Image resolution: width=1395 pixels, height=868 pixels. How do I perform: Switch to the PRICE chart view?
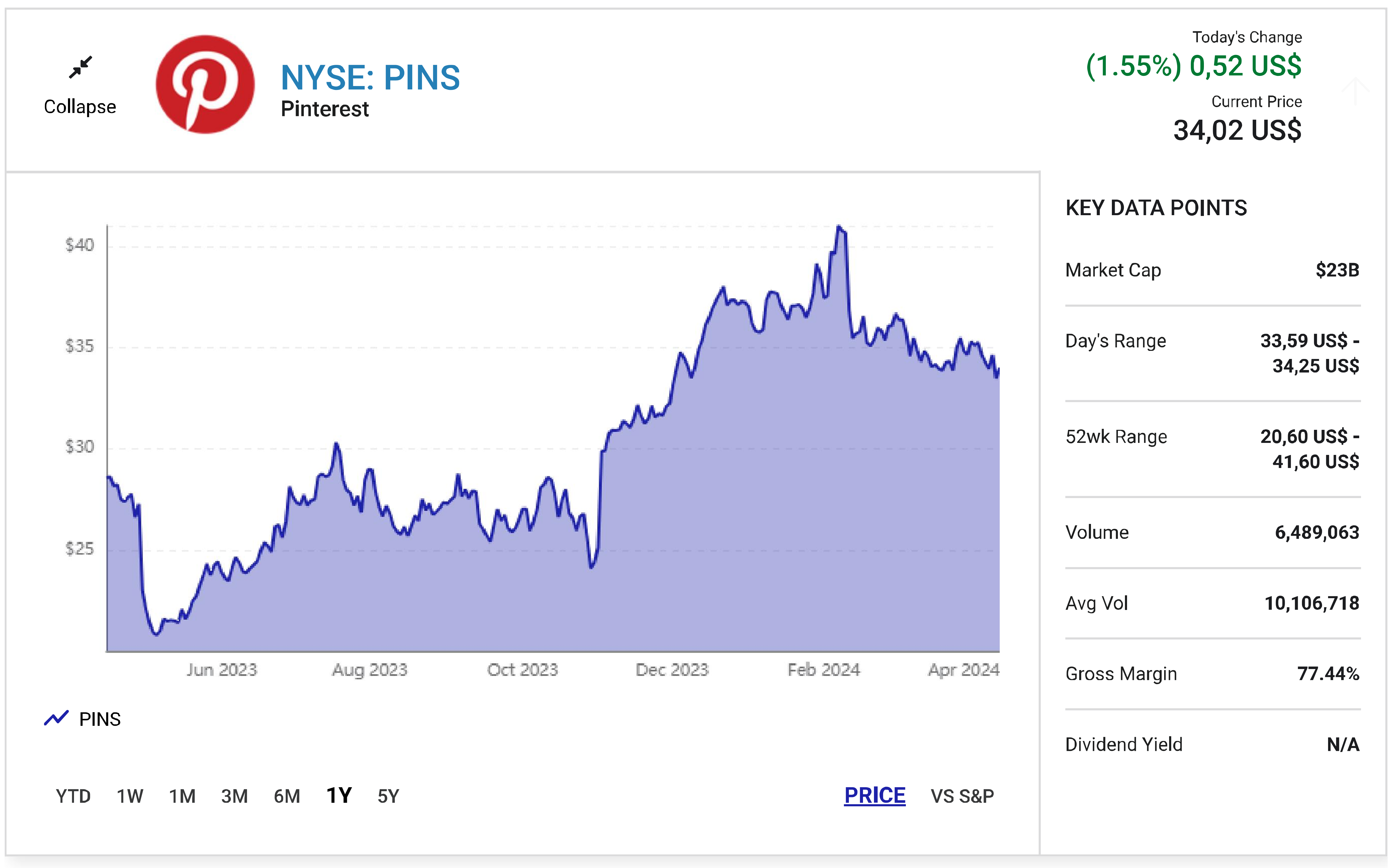[x=874, y=796]
